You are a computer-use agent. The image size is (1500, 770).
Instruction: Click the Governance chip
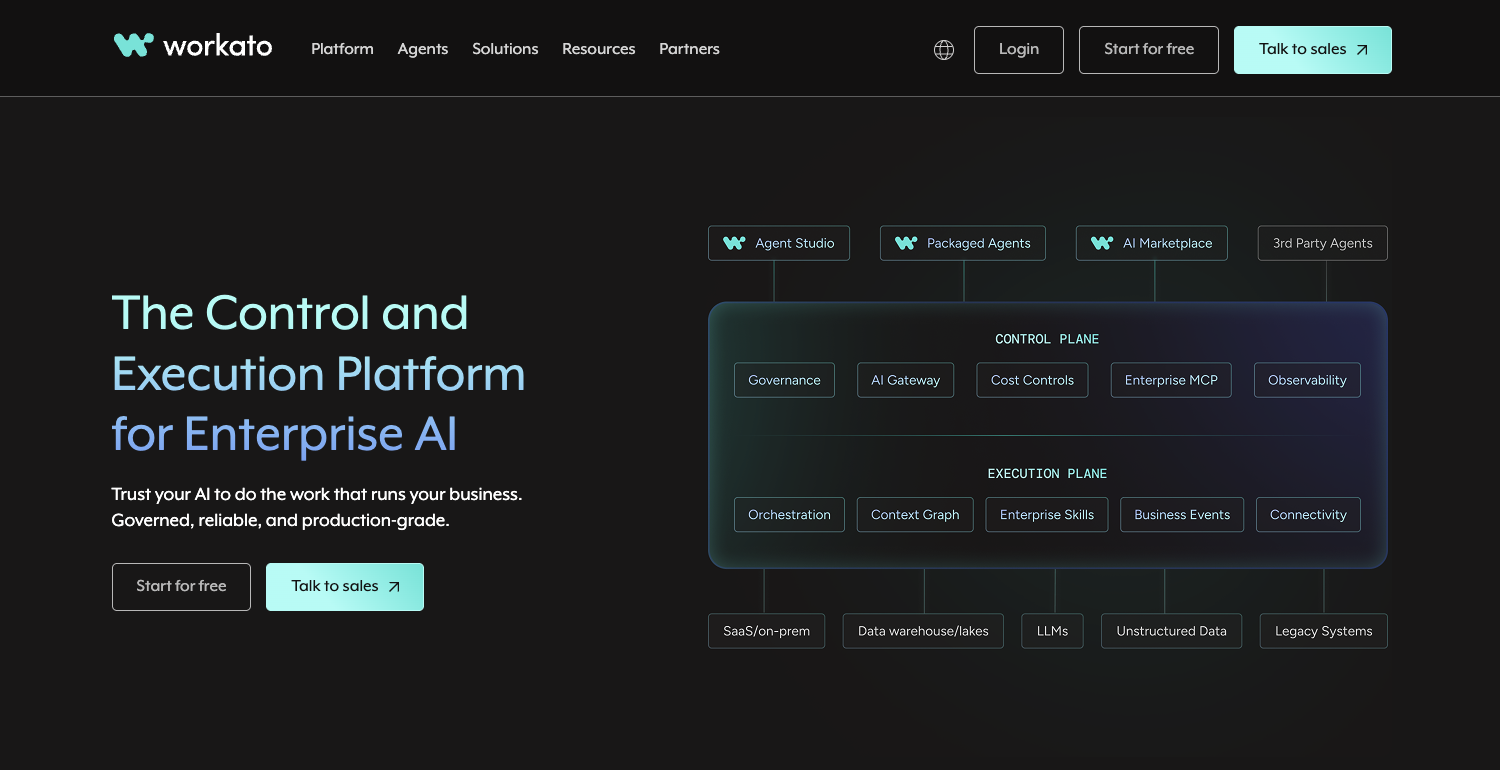click(784, 380)
